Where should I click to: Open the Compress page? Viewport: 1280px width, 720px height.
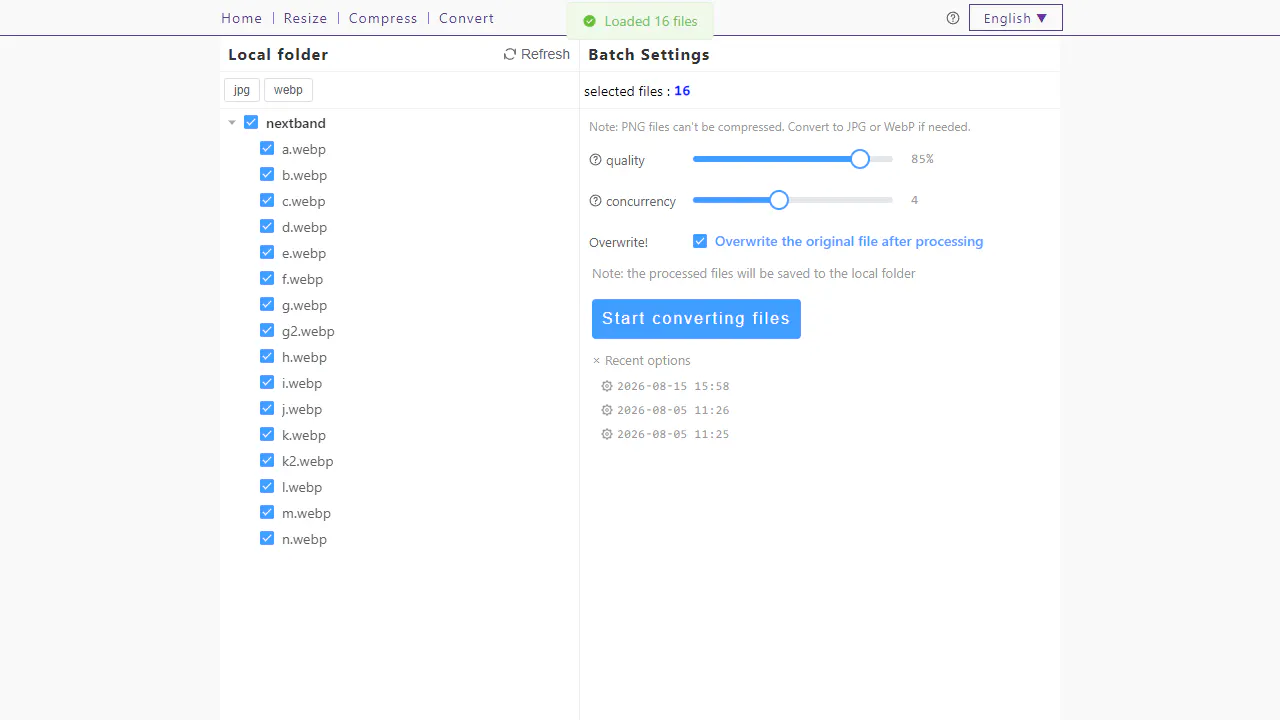point(383,18)
